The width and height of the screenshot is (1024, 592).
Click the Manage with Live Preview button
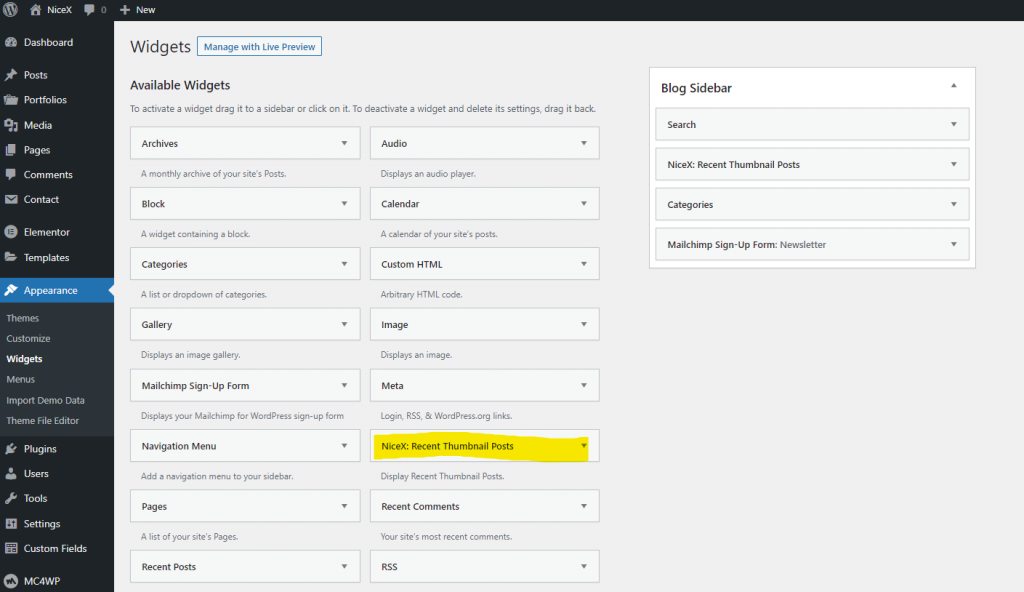[259, 46]
